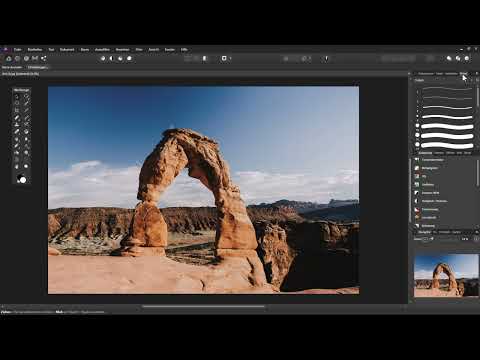The image size is (480, 360).
Task: Click the Navigator preview thumbnail
Action: (446, 275)
